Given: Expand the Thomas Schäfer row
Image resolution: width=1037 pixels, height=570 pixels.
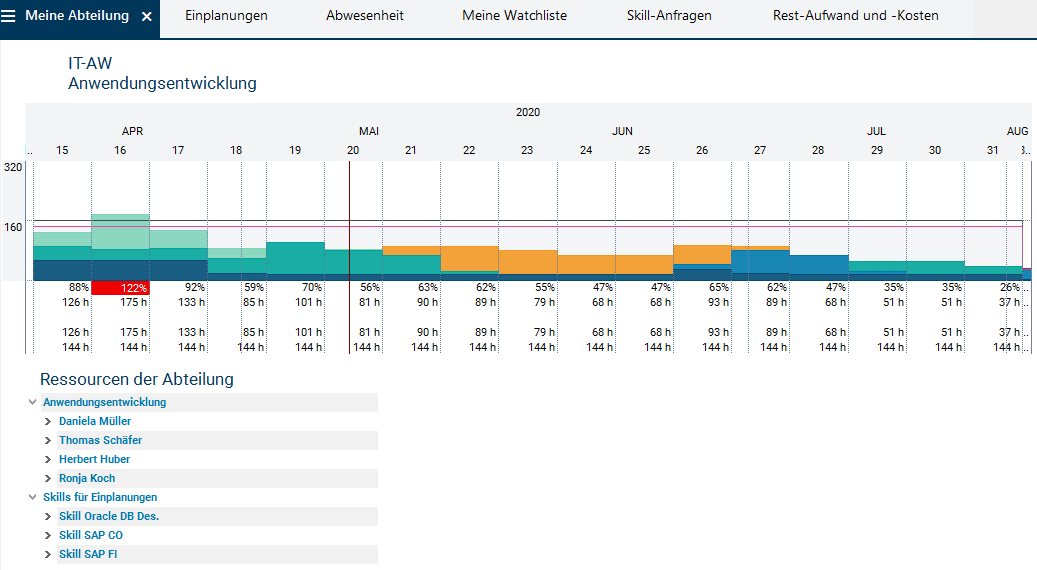Looking at the screenshot, I should point(48,440).
